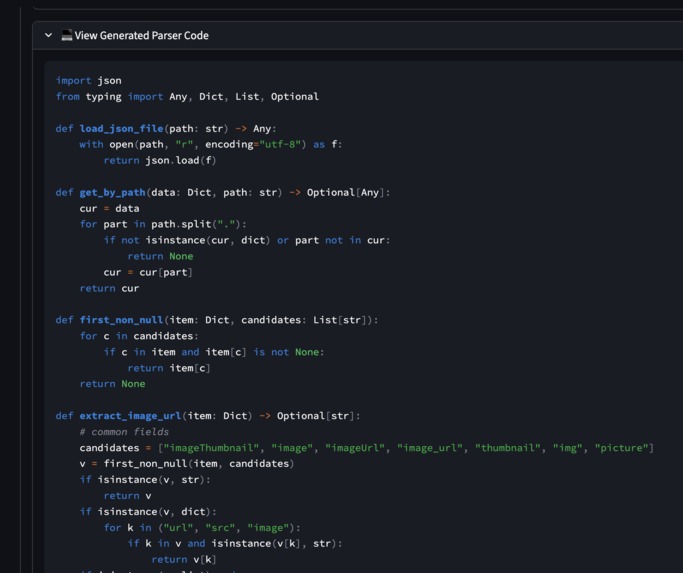Click the 'load_json_file' function name
This screenshot has height=573, width=683.
[x=122, y=129]
